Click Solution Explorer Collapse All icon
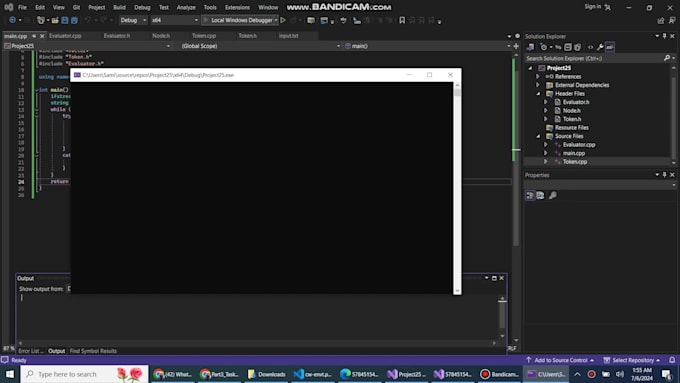 568,47
